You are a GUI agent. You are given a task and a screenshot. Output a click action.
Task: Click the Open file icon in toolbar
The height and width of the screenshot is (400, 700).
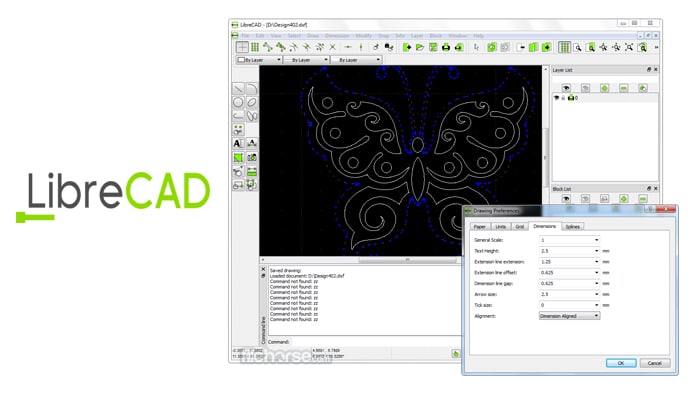pos(420,47)
